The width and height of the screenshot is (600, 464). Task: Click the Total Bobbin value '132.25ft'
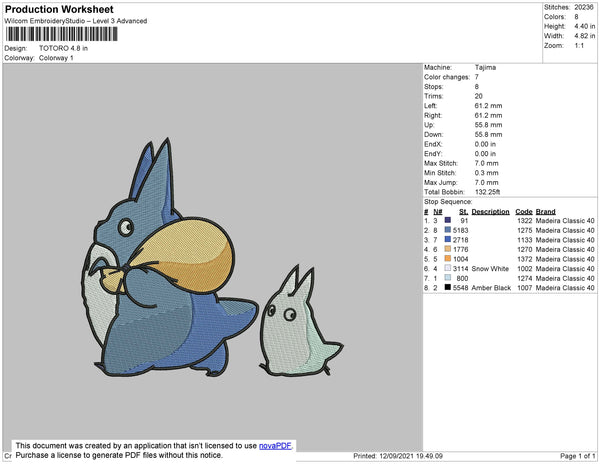(x=487, y=192)
